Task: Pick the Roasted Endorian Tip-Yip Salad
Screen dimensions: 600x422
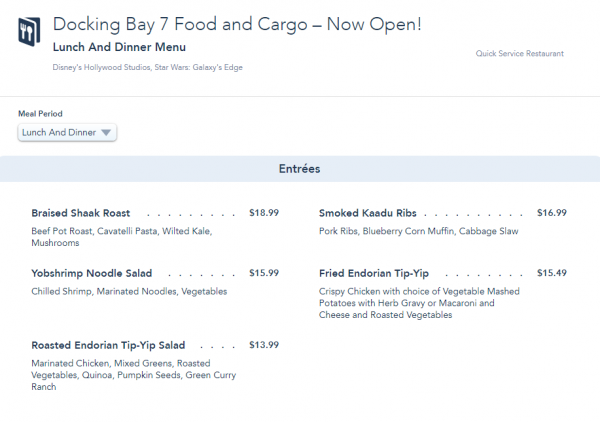Action: 108,345
